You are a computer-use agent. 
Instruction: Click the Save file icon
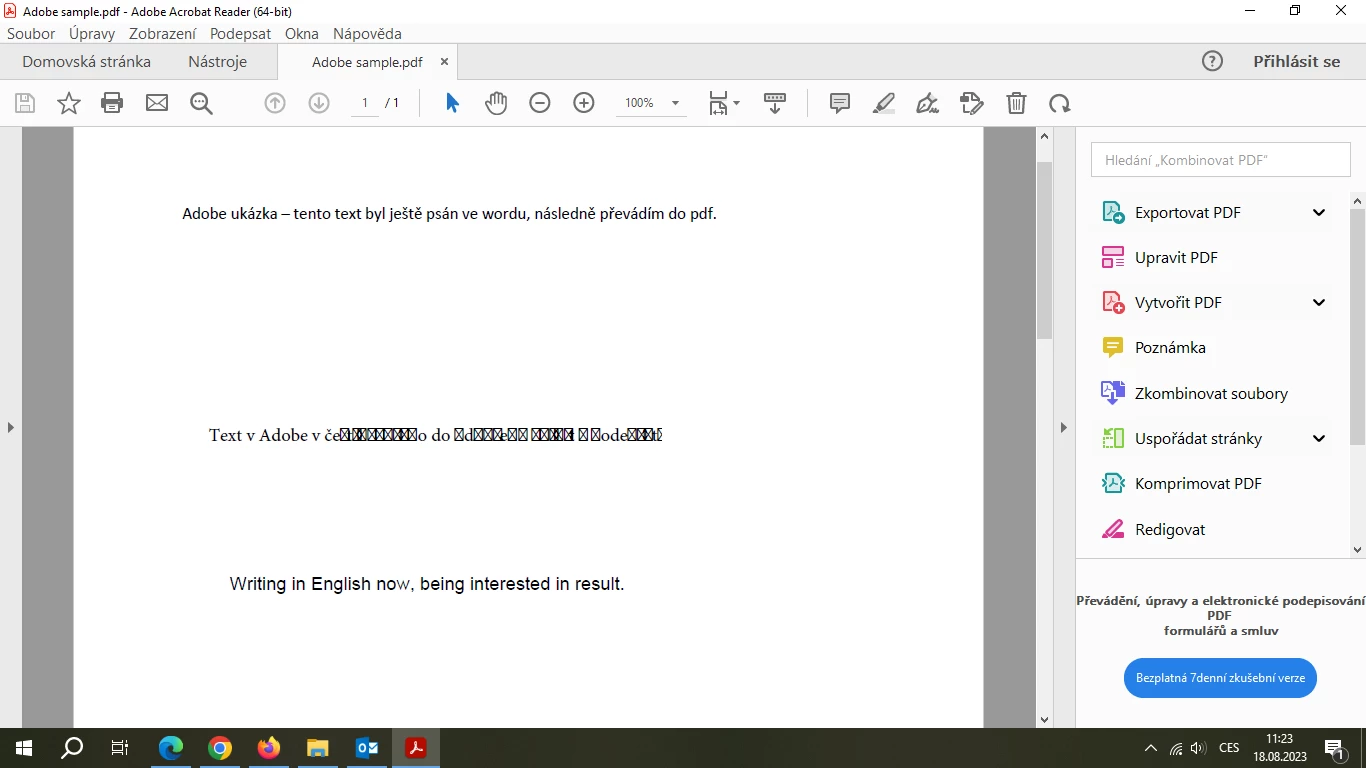(x=25, y=103)
